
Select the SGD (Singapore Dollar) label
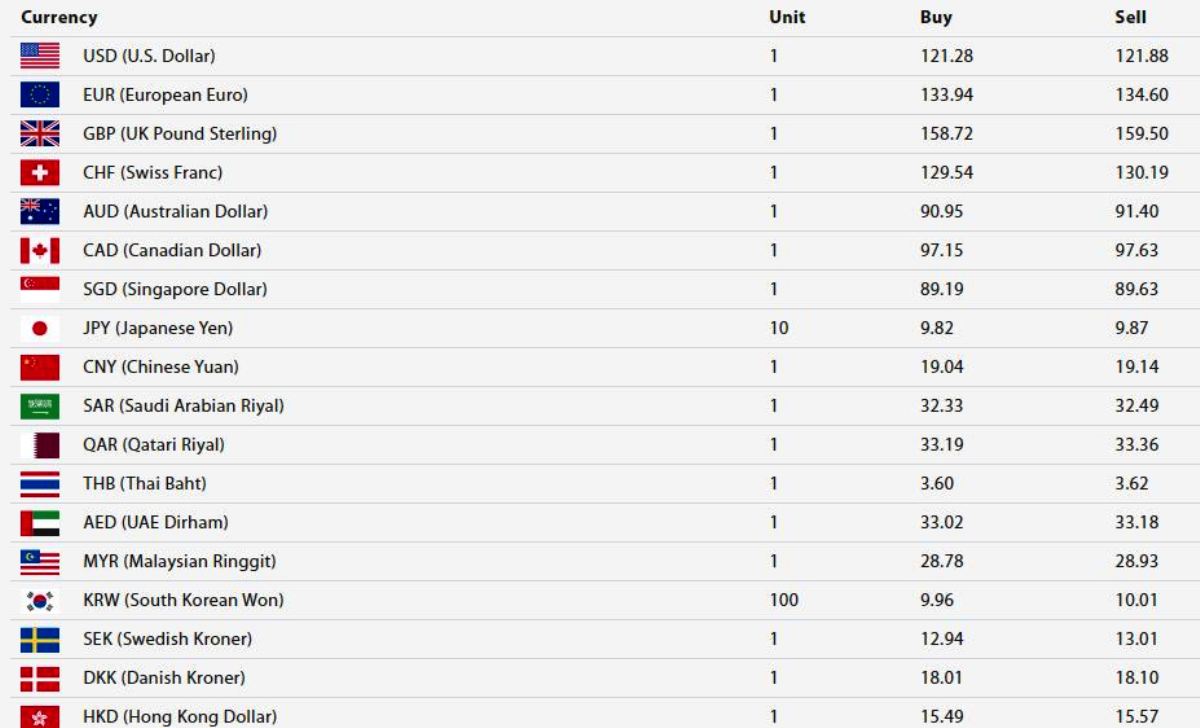tap(175, 289)
